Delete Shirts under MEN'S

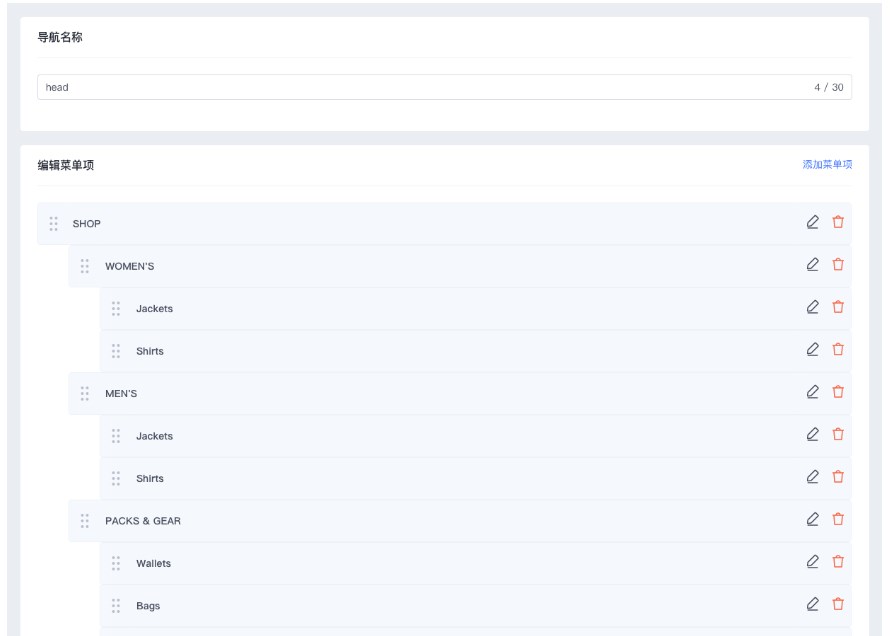point(838,478)
